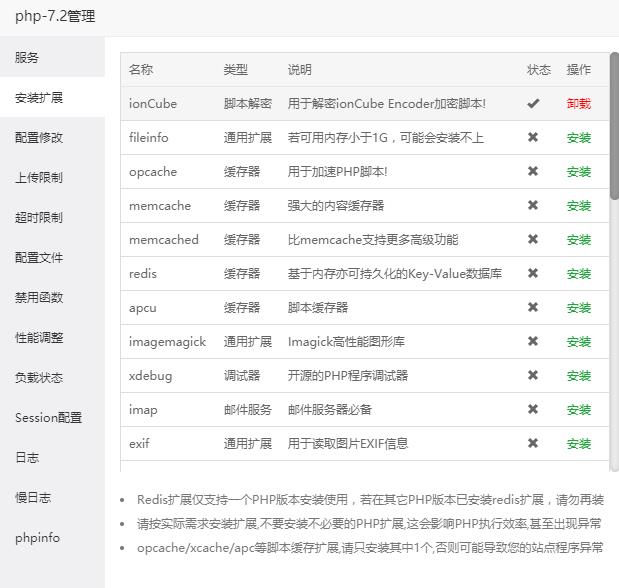
Task: Click 安装 in the memcached row
Action: click(x=579, y=240)
